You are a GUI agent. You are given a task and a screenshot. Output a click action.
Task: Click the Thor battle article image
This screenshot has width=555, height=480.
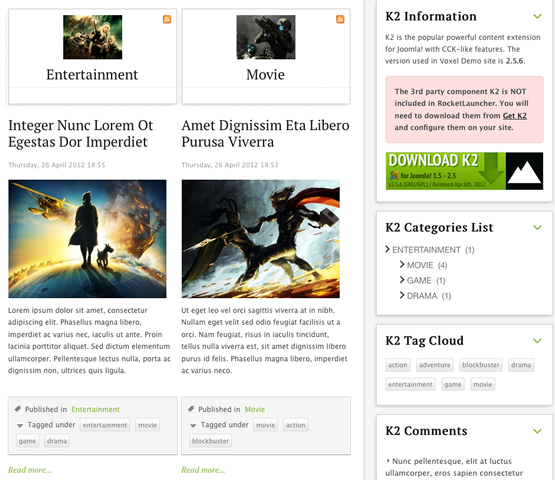pos(261,239)
